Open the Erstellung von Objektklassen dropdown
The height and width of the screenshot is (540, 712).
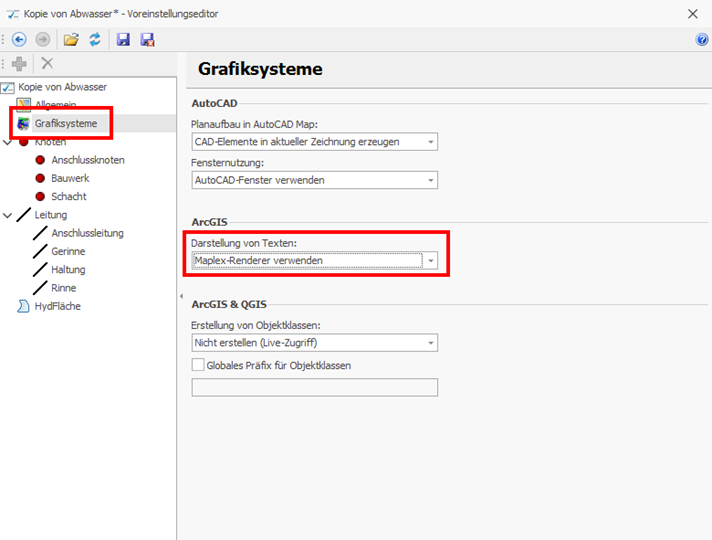pos(430,343)
